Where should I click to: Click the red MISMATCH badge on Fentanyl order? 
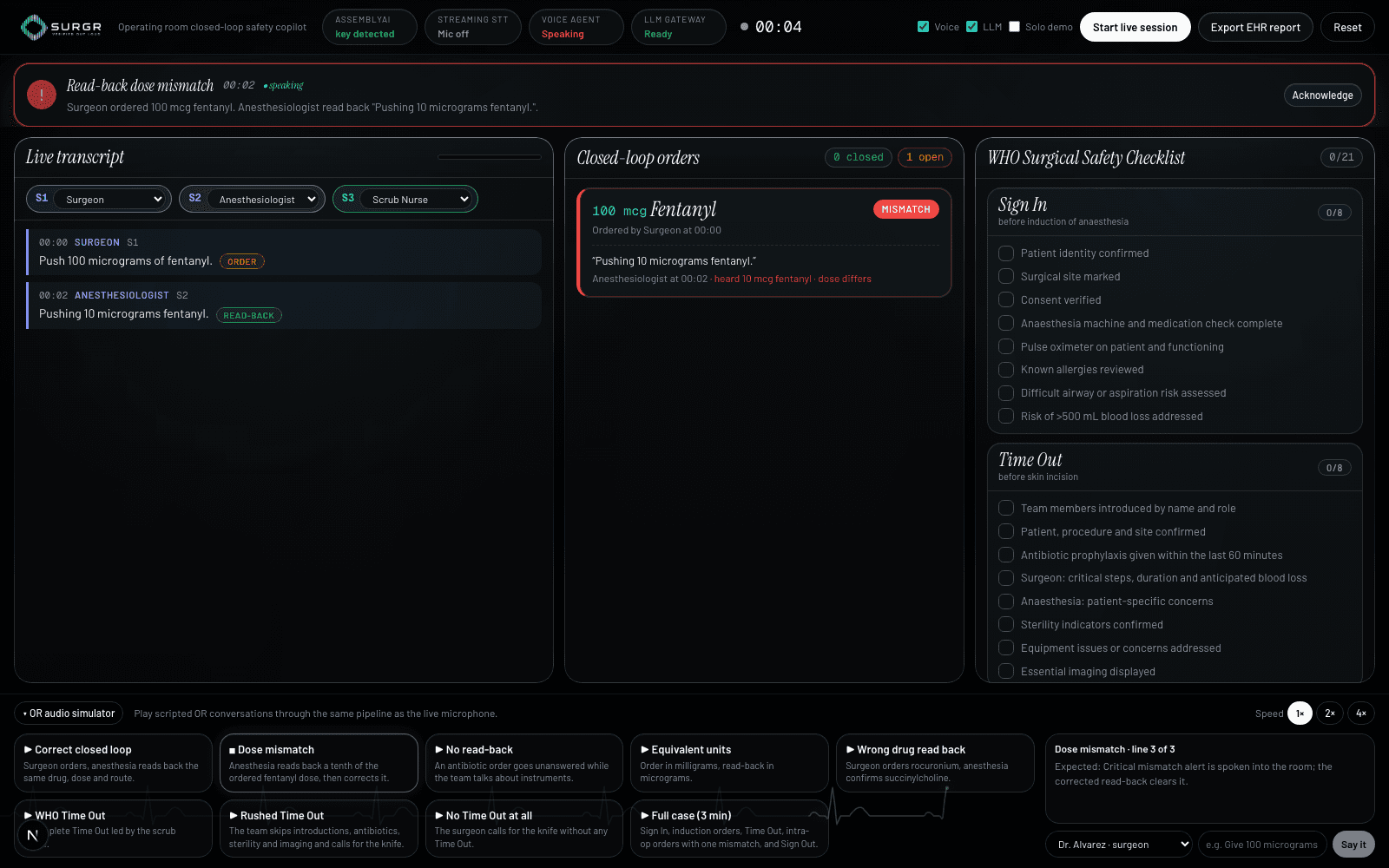[905, 209]
